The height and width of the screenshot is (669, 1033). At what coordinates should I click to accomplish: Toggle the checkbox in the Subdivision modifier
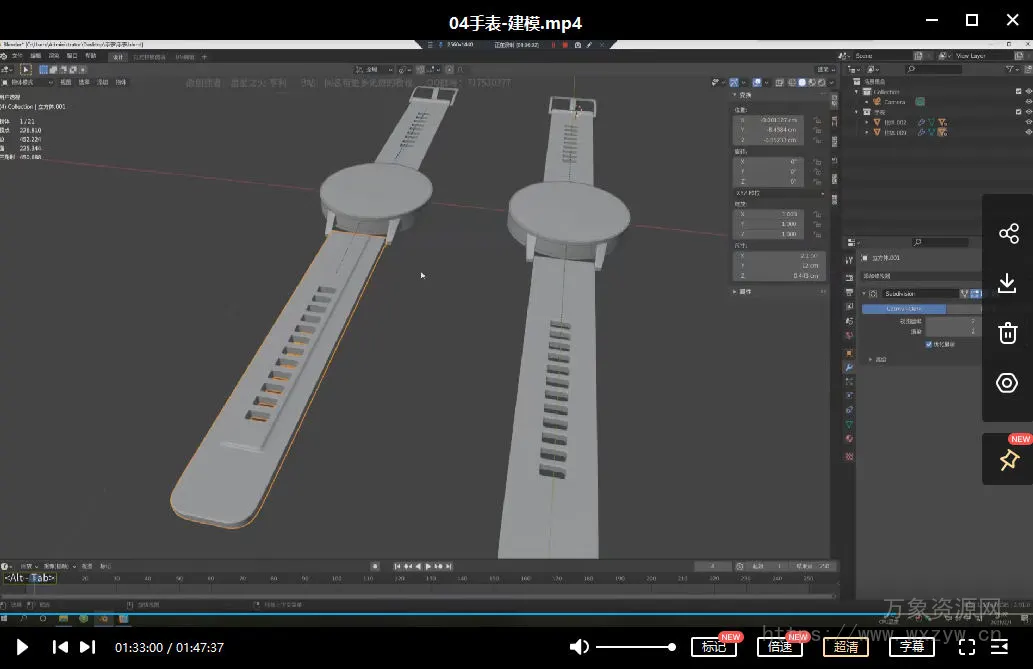pos(929,344)
